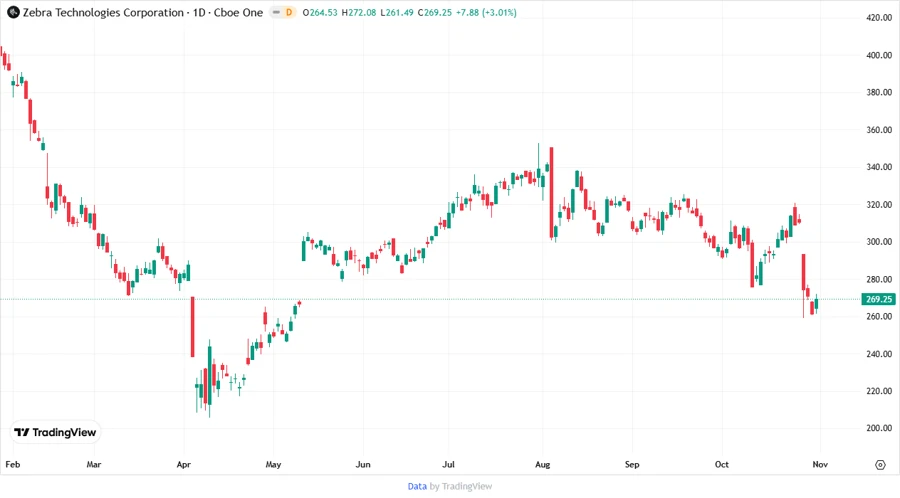Viewport: 900px width, 498px height.
Task: Click the 340.00 price axis label
Action: [x=879, y=167]
